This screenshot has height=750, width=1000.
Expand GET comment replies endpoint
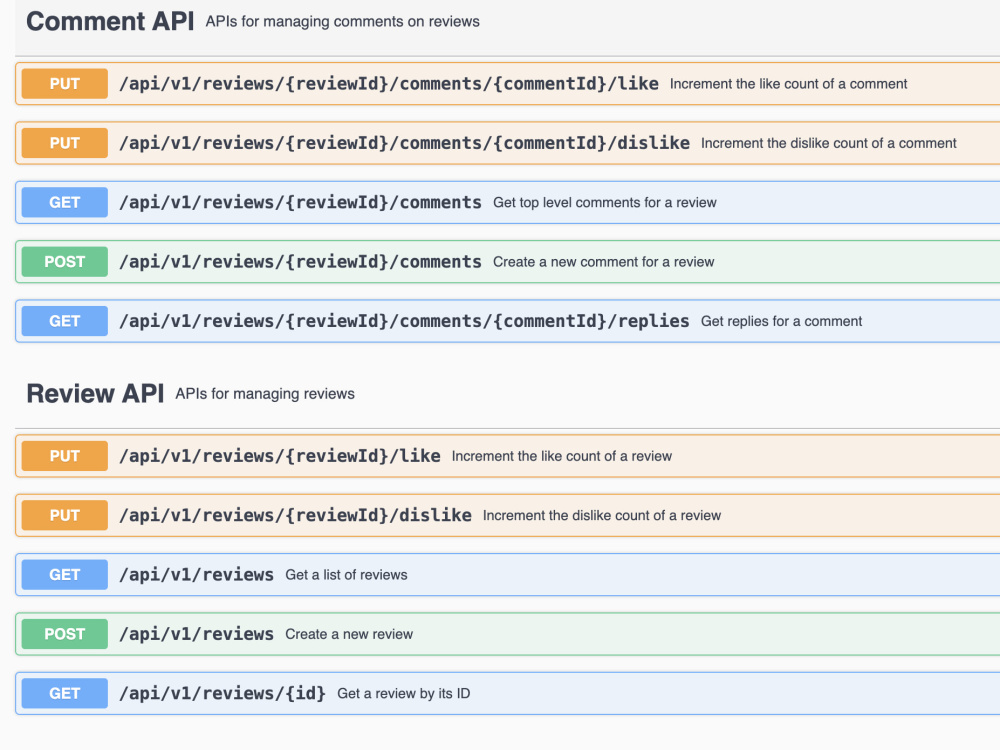click(x=508, y=321)
